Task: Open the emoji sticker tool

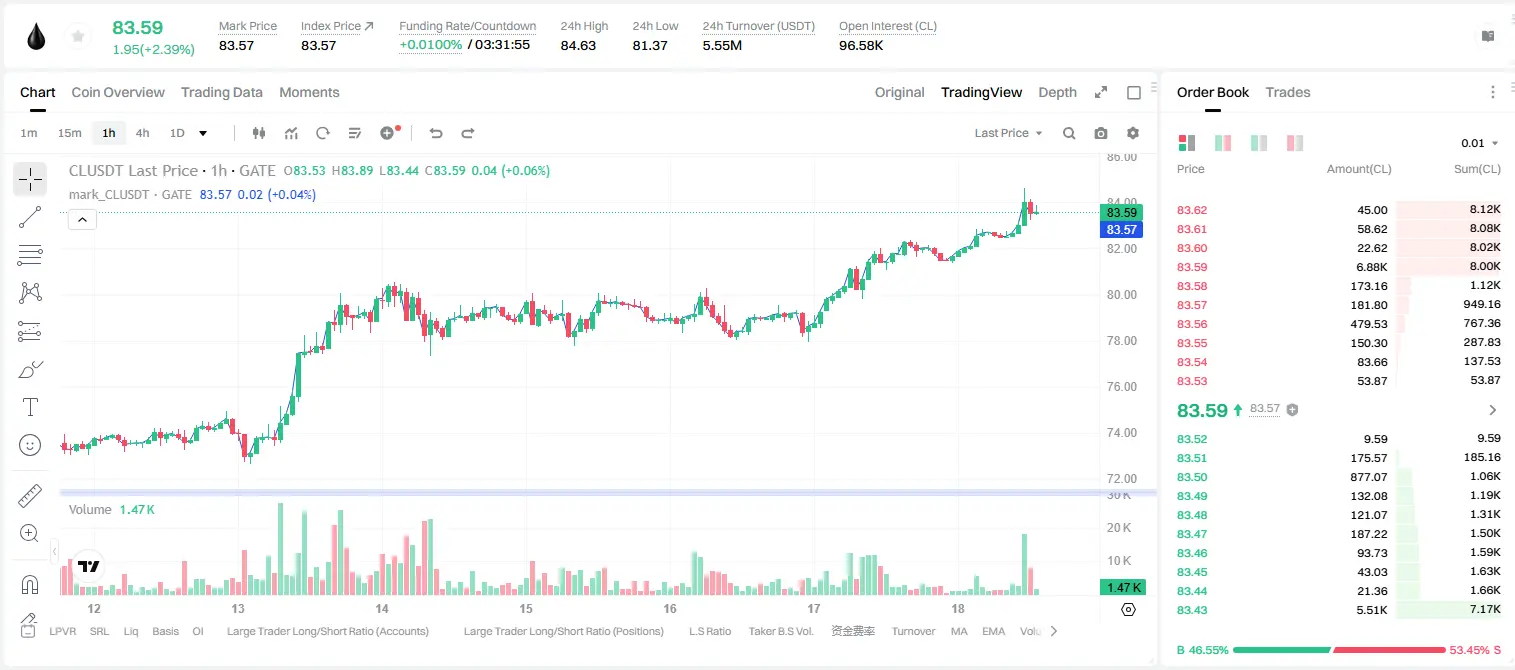Action: point(30,445)
